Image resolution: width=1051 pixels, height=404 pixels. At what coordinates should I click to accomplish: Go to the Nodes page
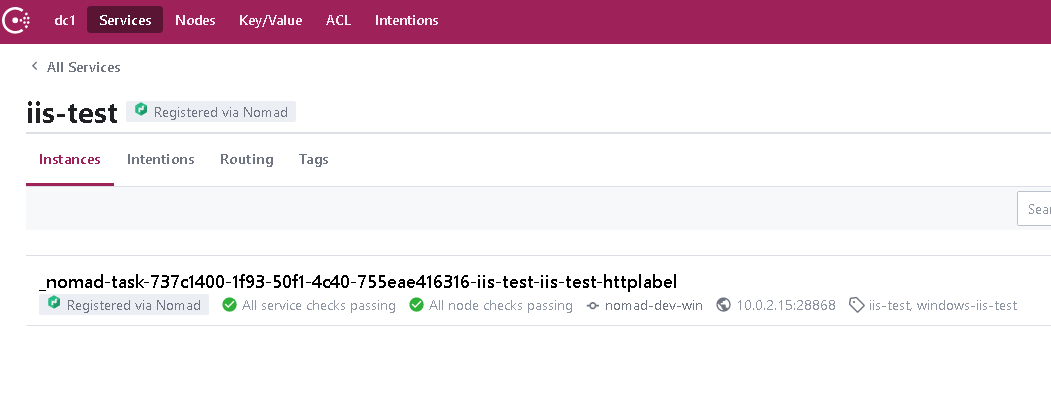click(x=195, y=20)
